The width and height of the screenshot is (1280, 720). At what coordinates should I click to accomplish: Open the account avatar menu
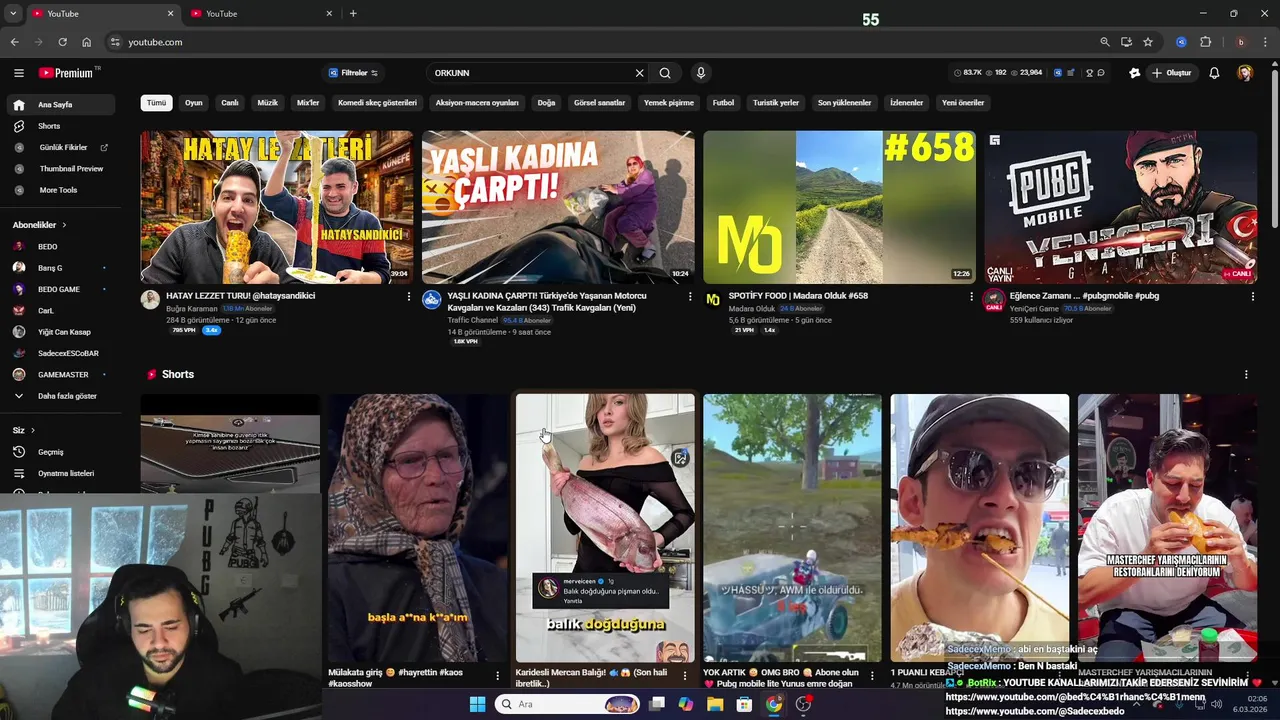[x=1245, y=73]
